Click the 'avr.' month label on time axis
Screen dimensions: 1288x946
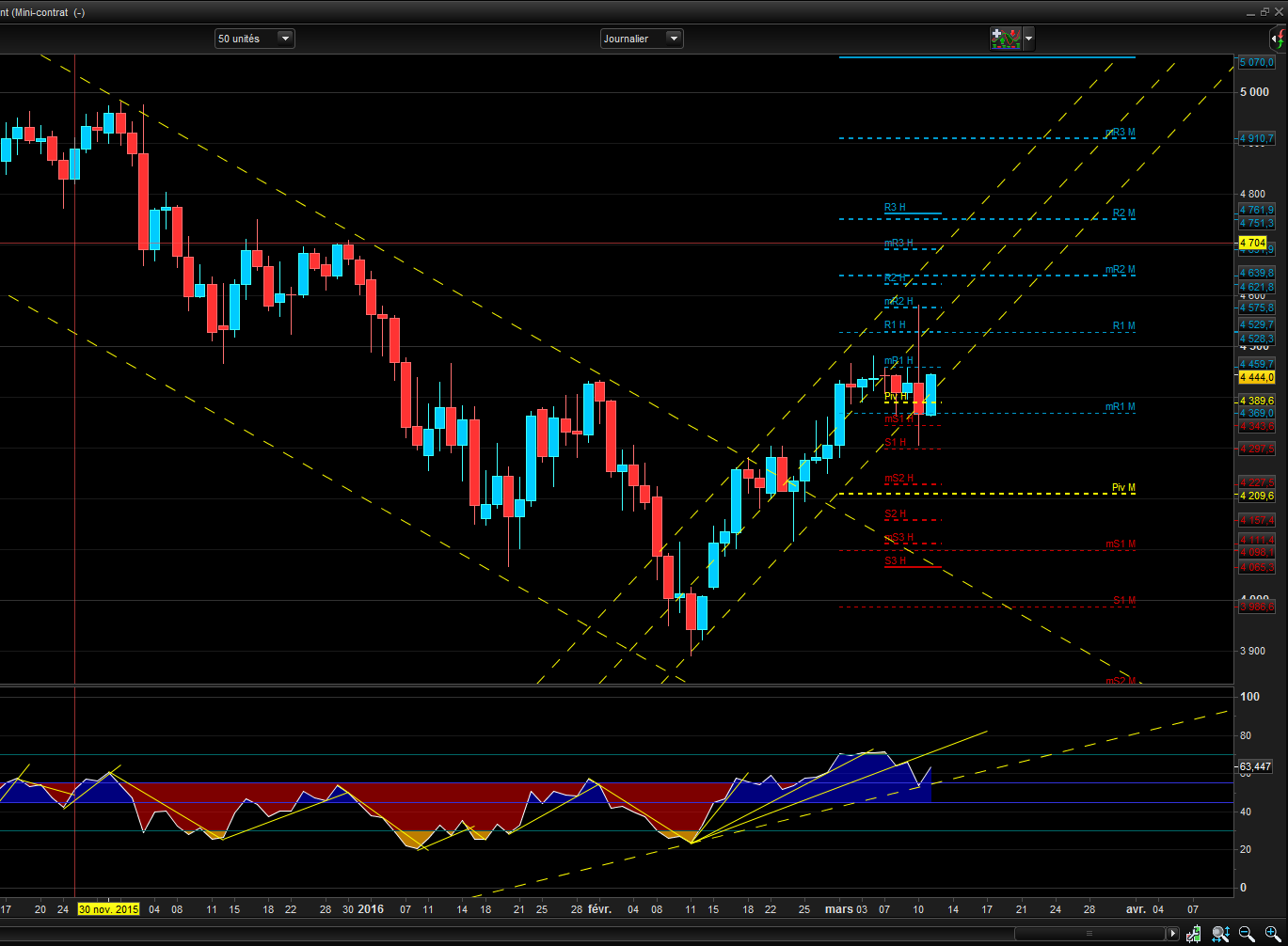click(x=1137, y=909)
